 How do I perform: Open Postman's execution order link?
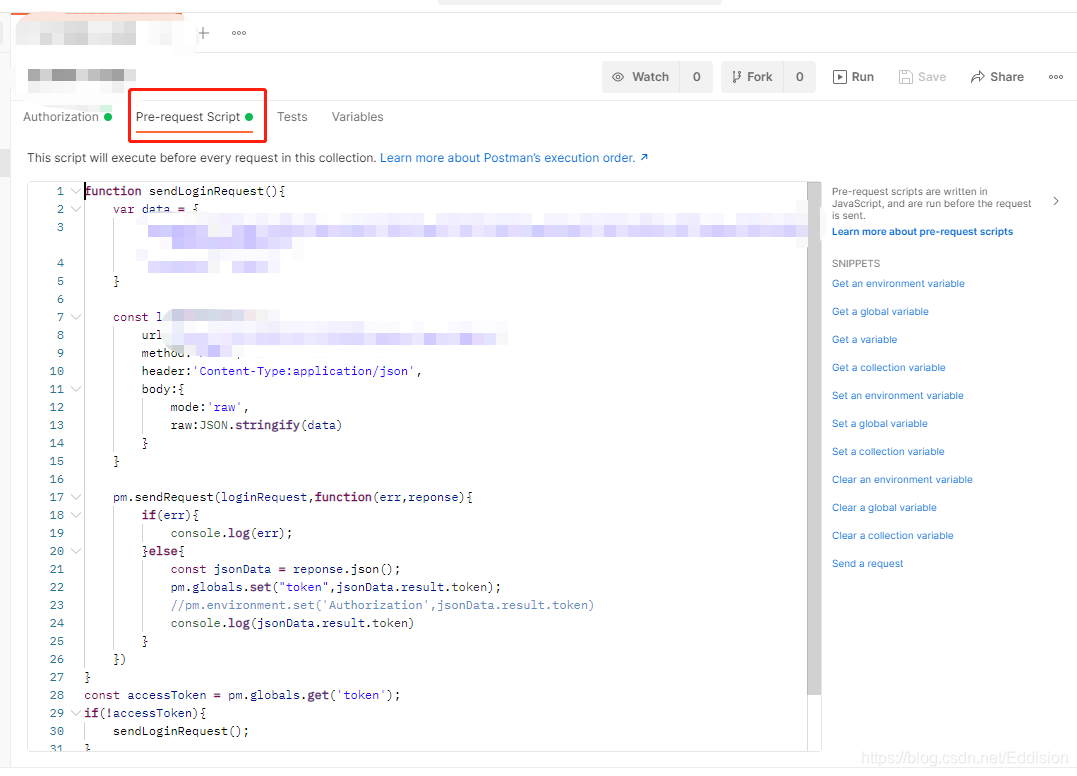coord(514,158)
